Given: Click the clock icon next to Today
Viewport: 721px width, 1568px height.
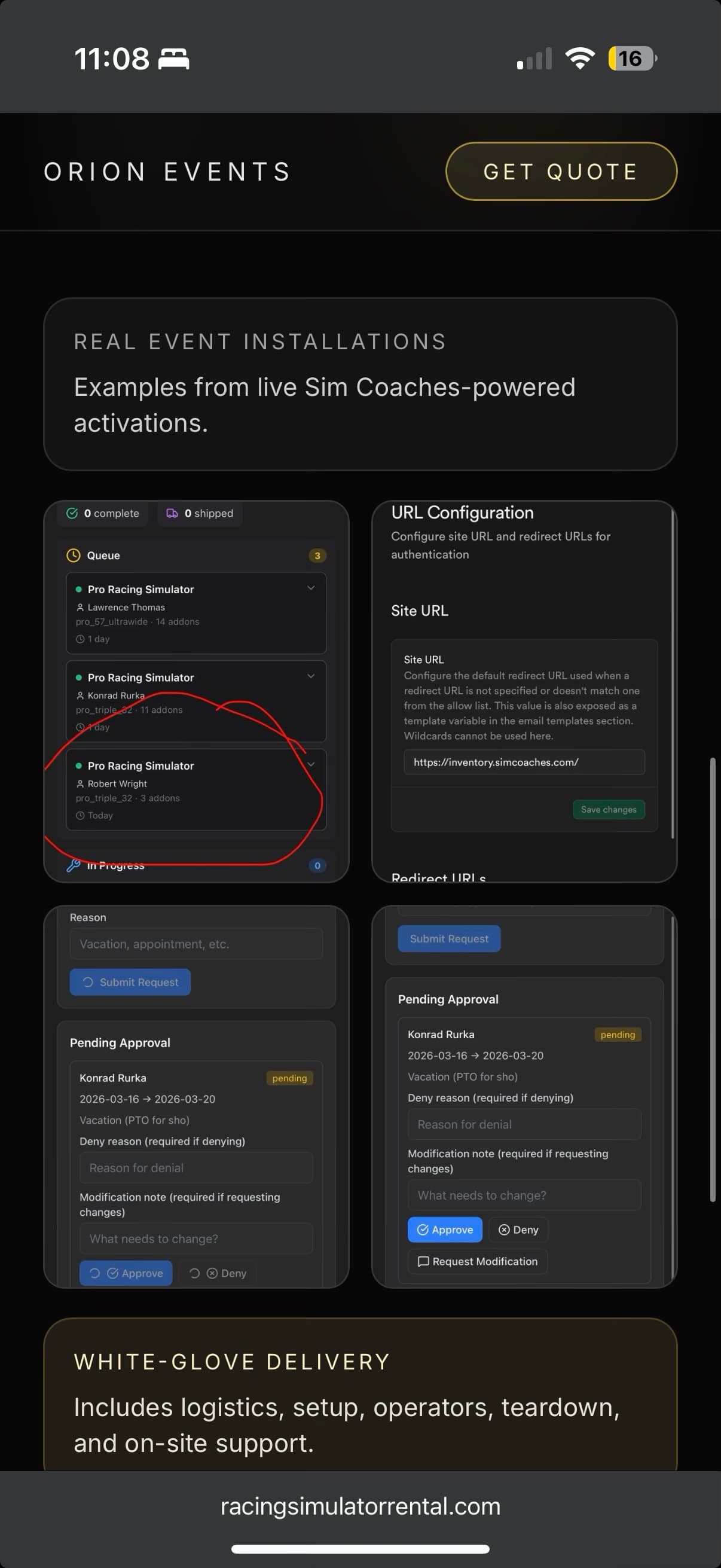Looking at the screenshot, I should click(80, 815).
